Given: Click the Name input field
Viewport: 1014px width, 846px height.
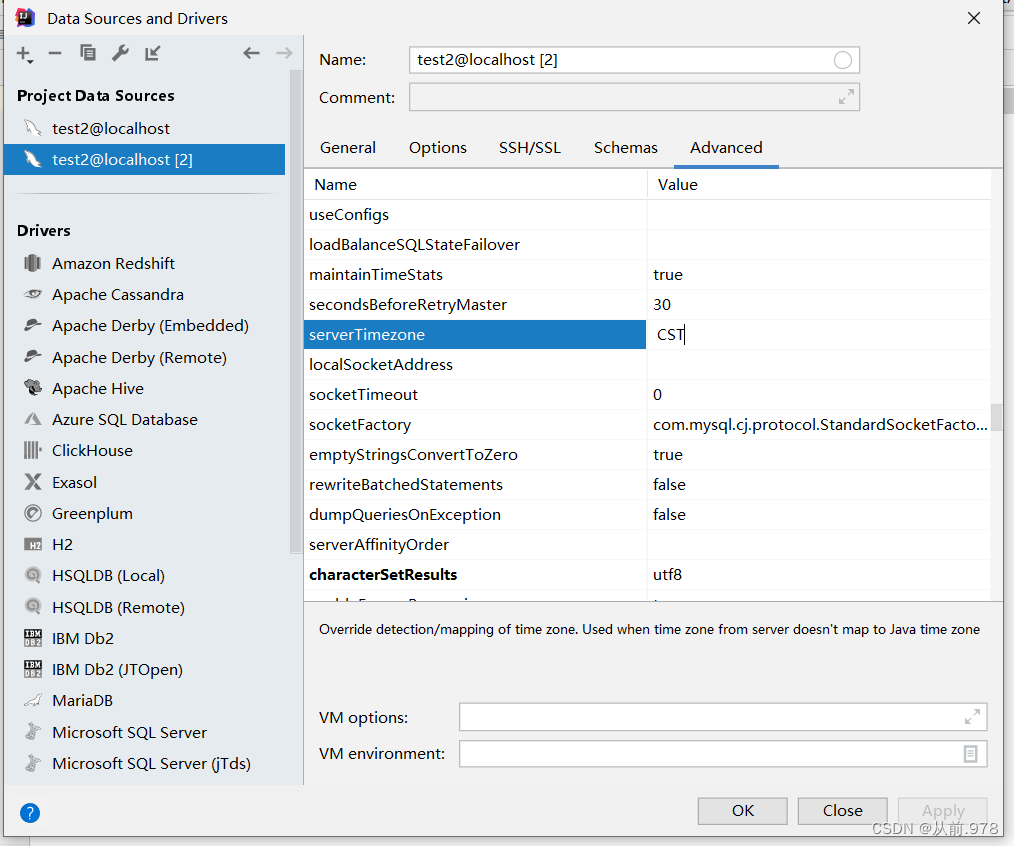Looking at the screenshot, I should pos(634,60).
